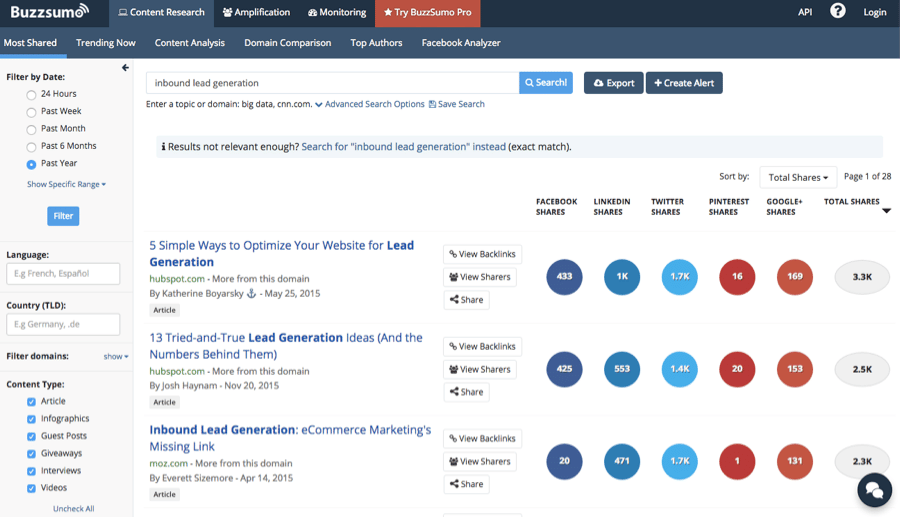Click the 433 Facebook shares circle
Image resolution: width=900 pixels, height=518 pixels.
[x=564, y=277]
